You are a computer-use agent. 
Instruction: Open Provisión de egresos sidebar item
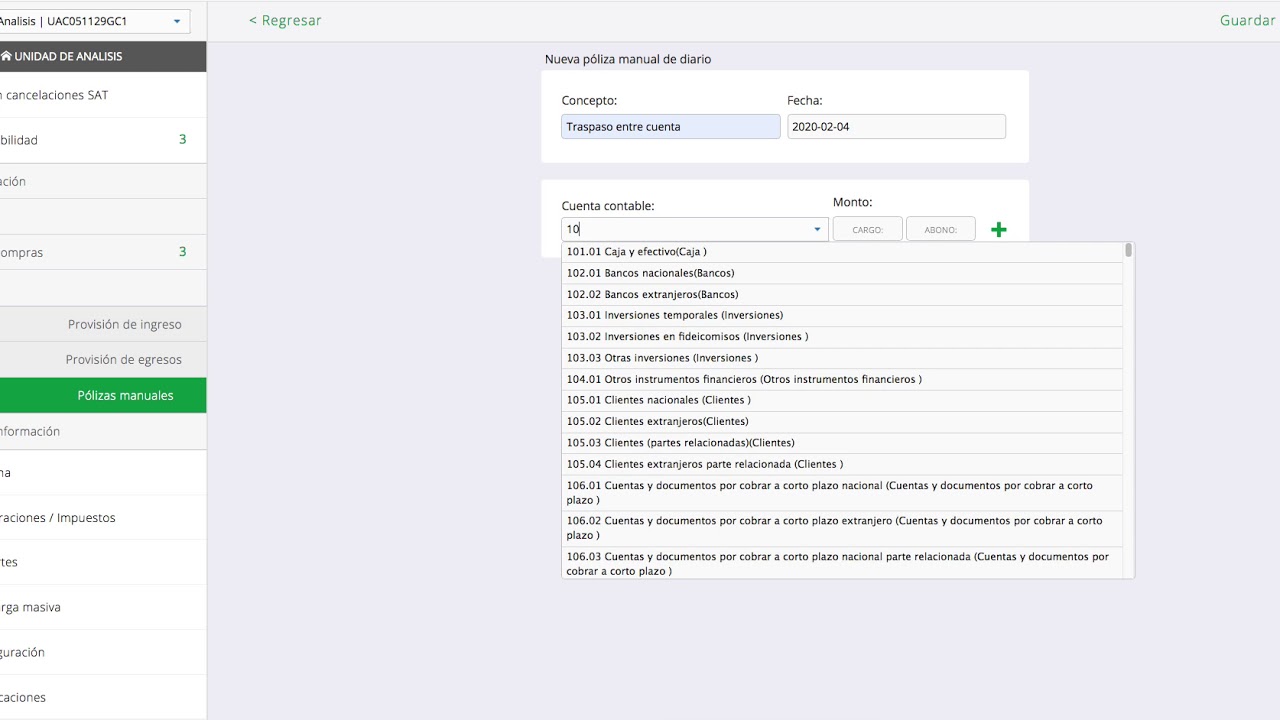point(103,360)
